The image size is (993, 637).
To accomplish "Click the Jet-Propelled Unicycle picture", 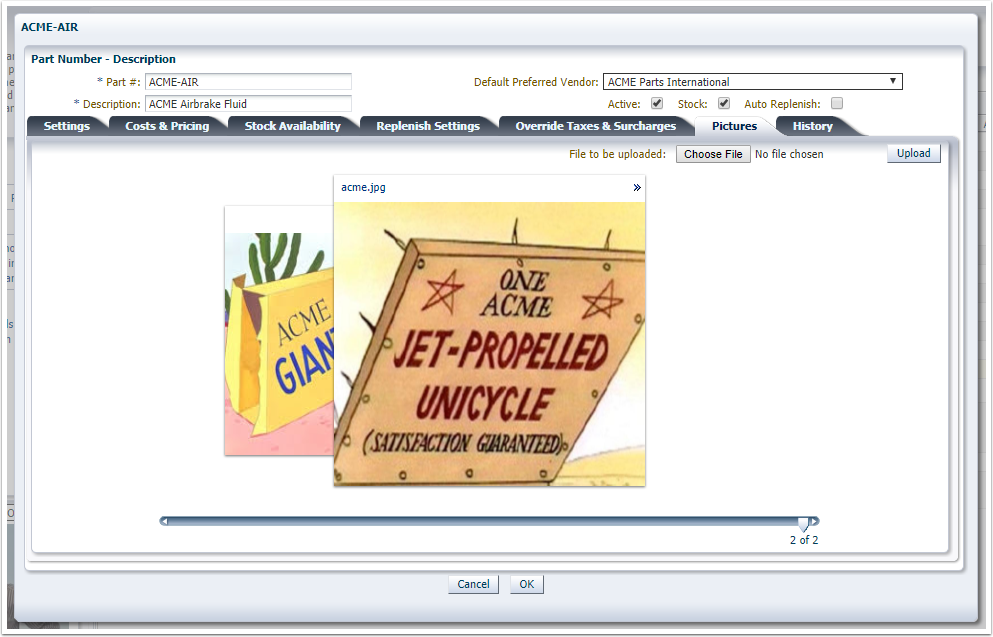I will click(490, 344).
